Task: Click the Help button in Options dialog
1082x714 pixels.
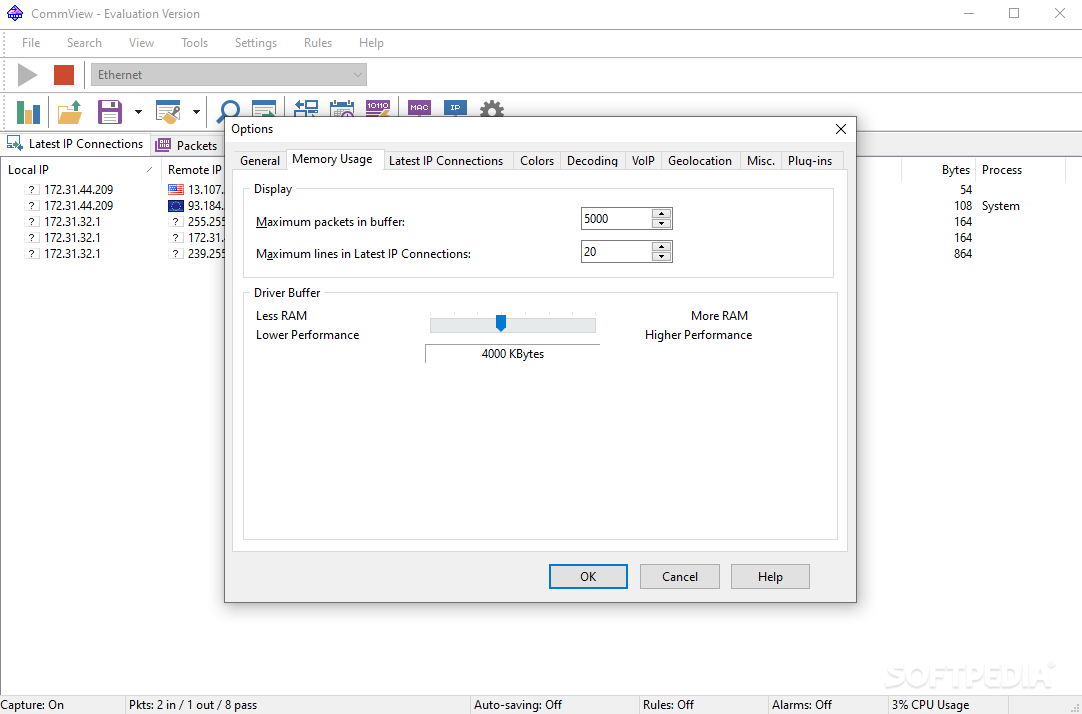Action: point(770,577)
